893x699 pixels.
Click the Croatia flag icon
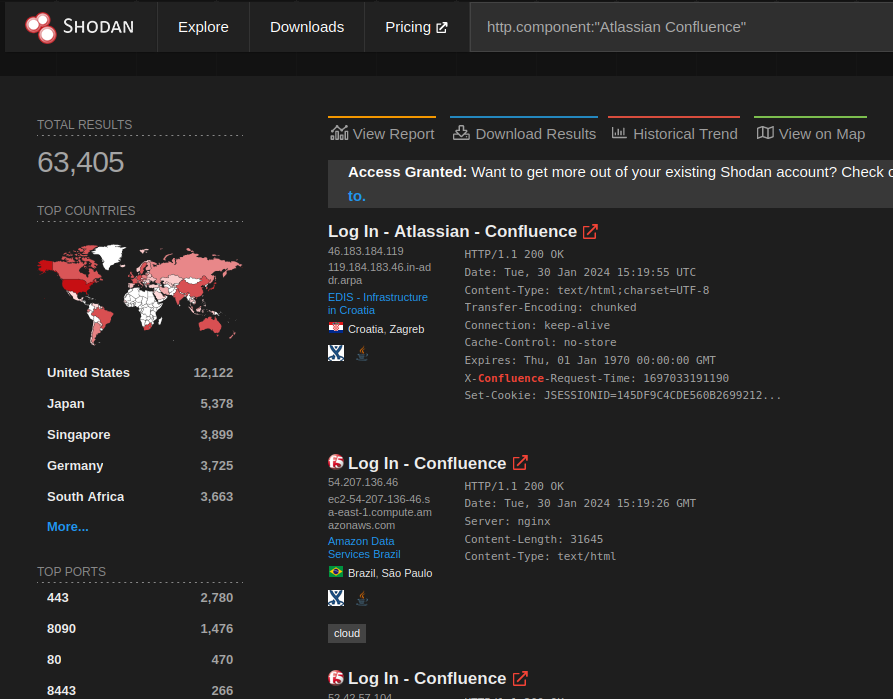tap(336, 328)
